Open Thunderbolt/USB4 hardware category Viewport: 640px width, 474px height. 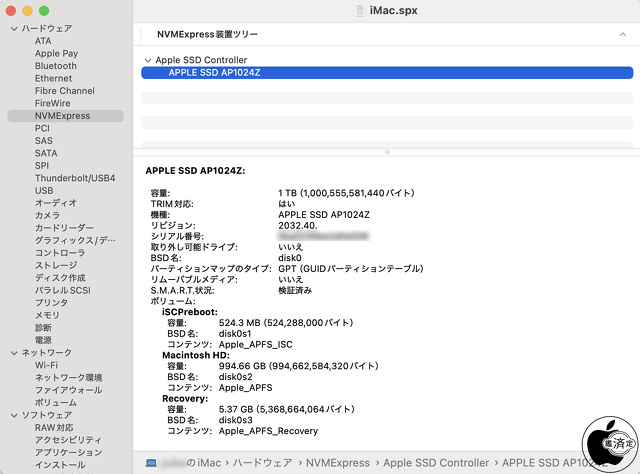75,178
